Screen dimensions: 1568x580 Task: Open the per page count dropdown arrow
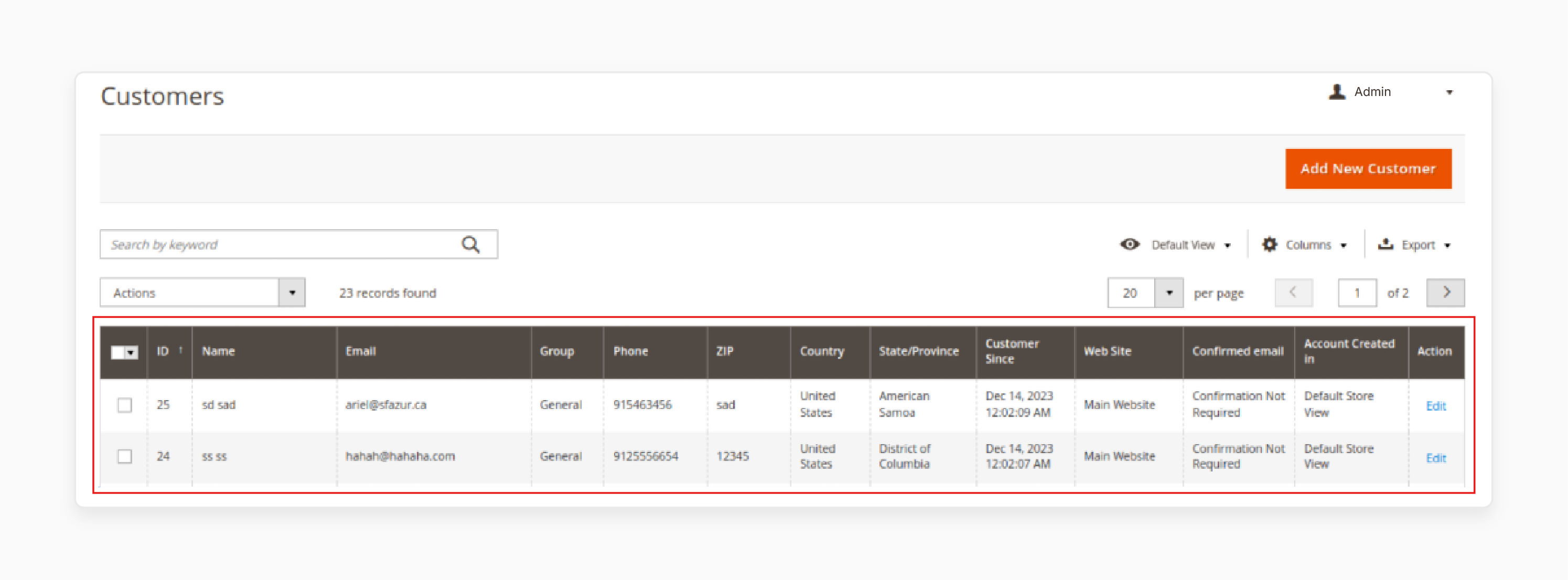[1169, 293]
